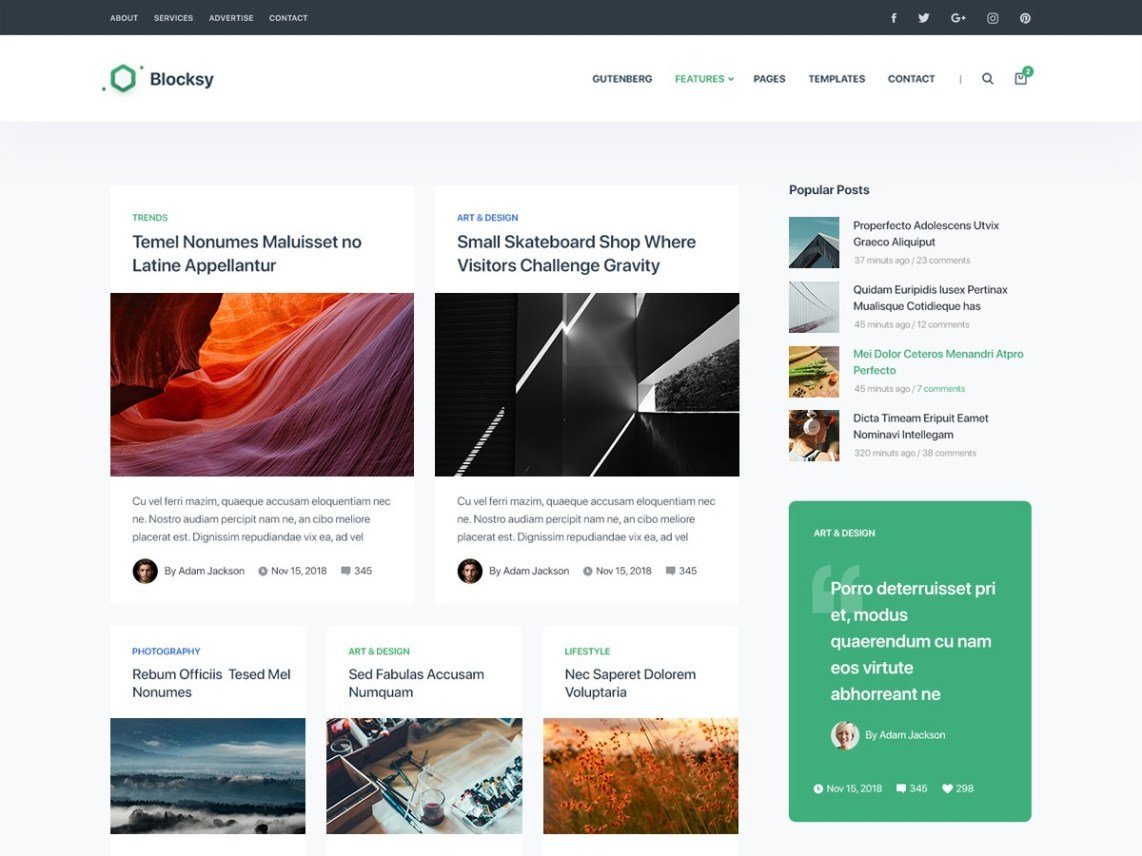The width and height of the screenshot is (1142, 856).
Task: Open the Facebook social icon
Action: [893, 17]
